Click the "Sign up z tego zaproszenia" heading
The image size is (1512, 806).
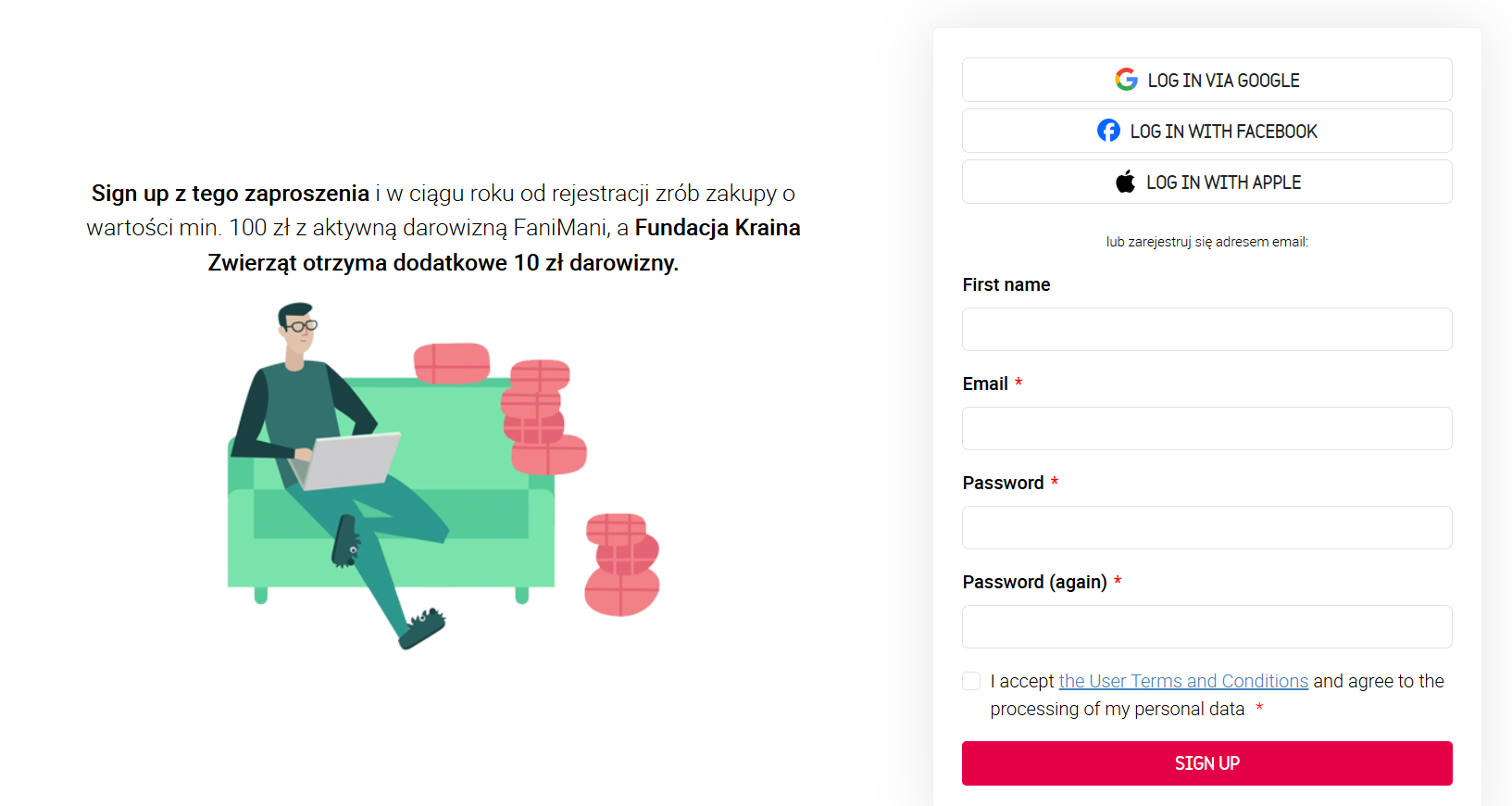click(231, 194)
